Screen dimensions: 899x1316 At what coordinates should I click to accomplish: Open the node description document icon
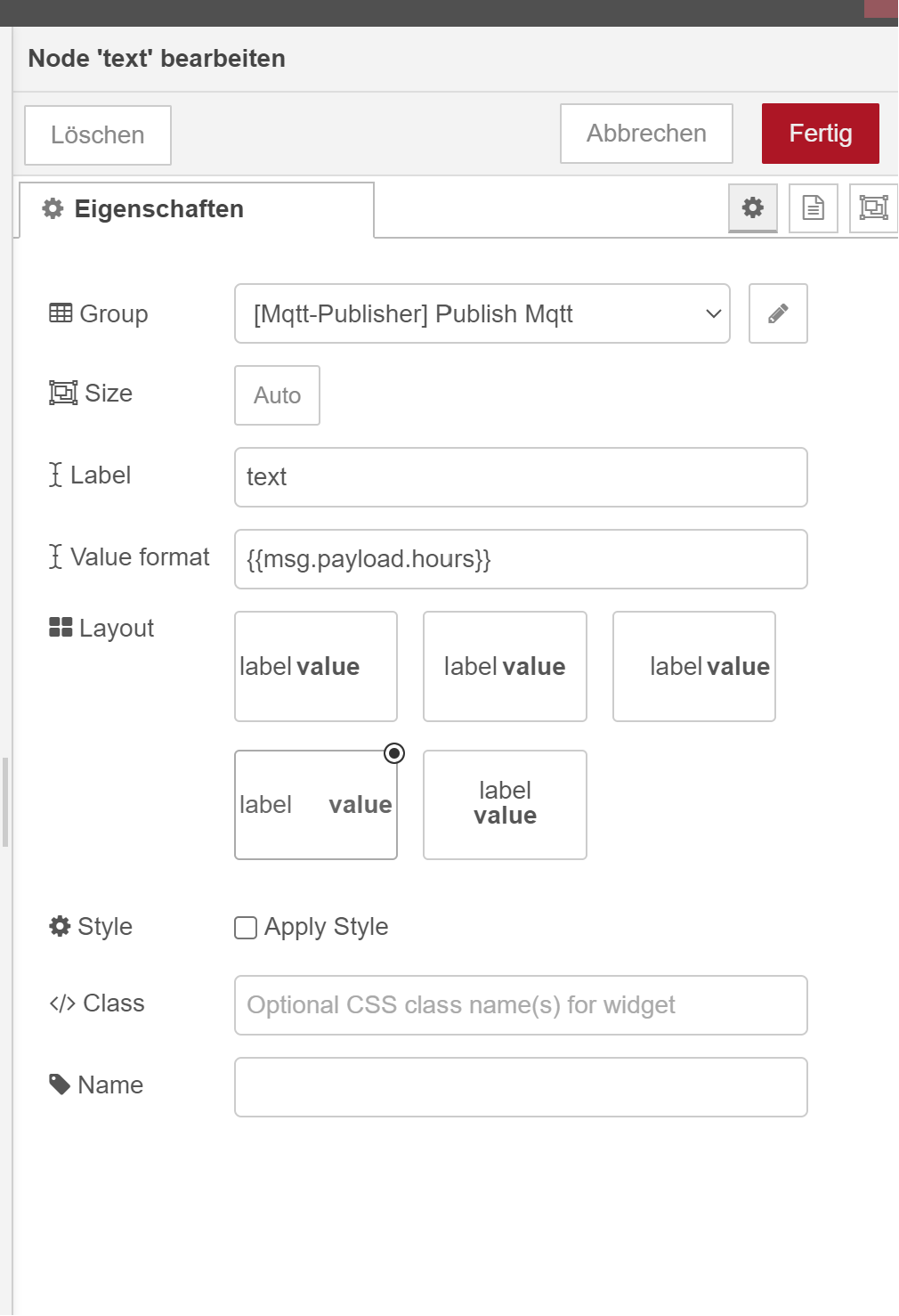click(813, 207)
